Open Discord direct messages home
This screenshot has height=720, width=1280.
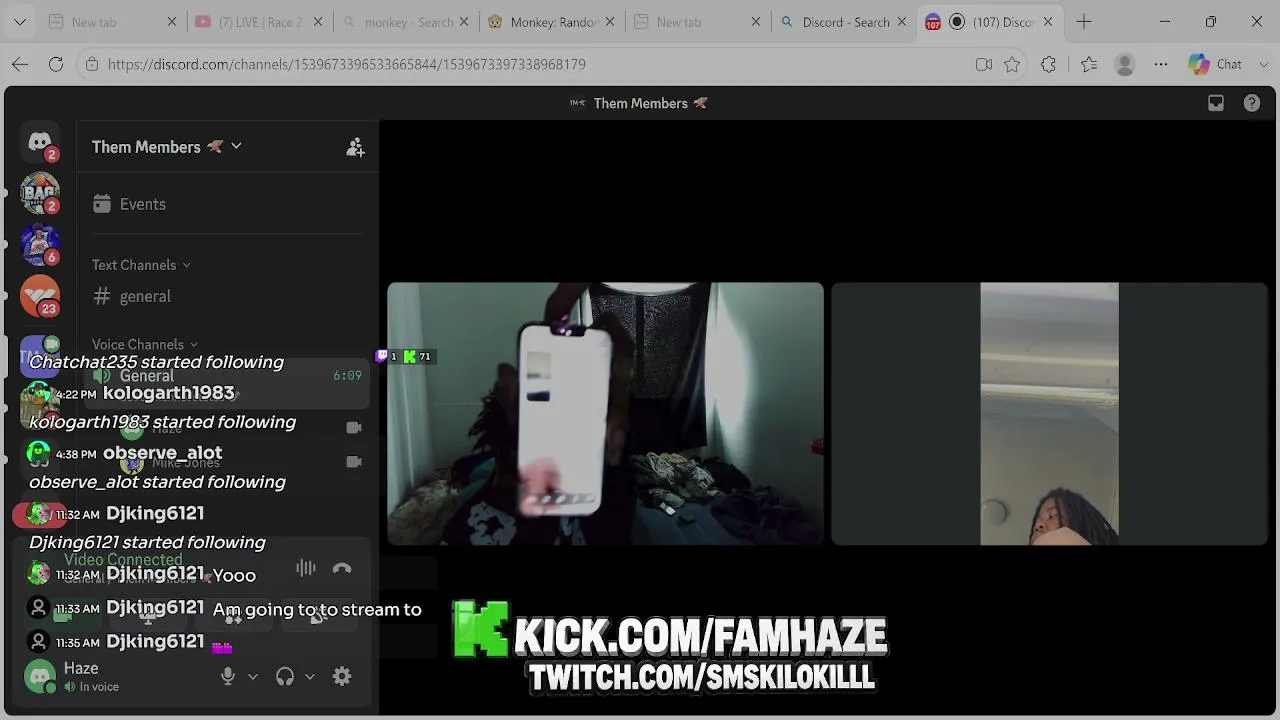(x=40, y=143)
